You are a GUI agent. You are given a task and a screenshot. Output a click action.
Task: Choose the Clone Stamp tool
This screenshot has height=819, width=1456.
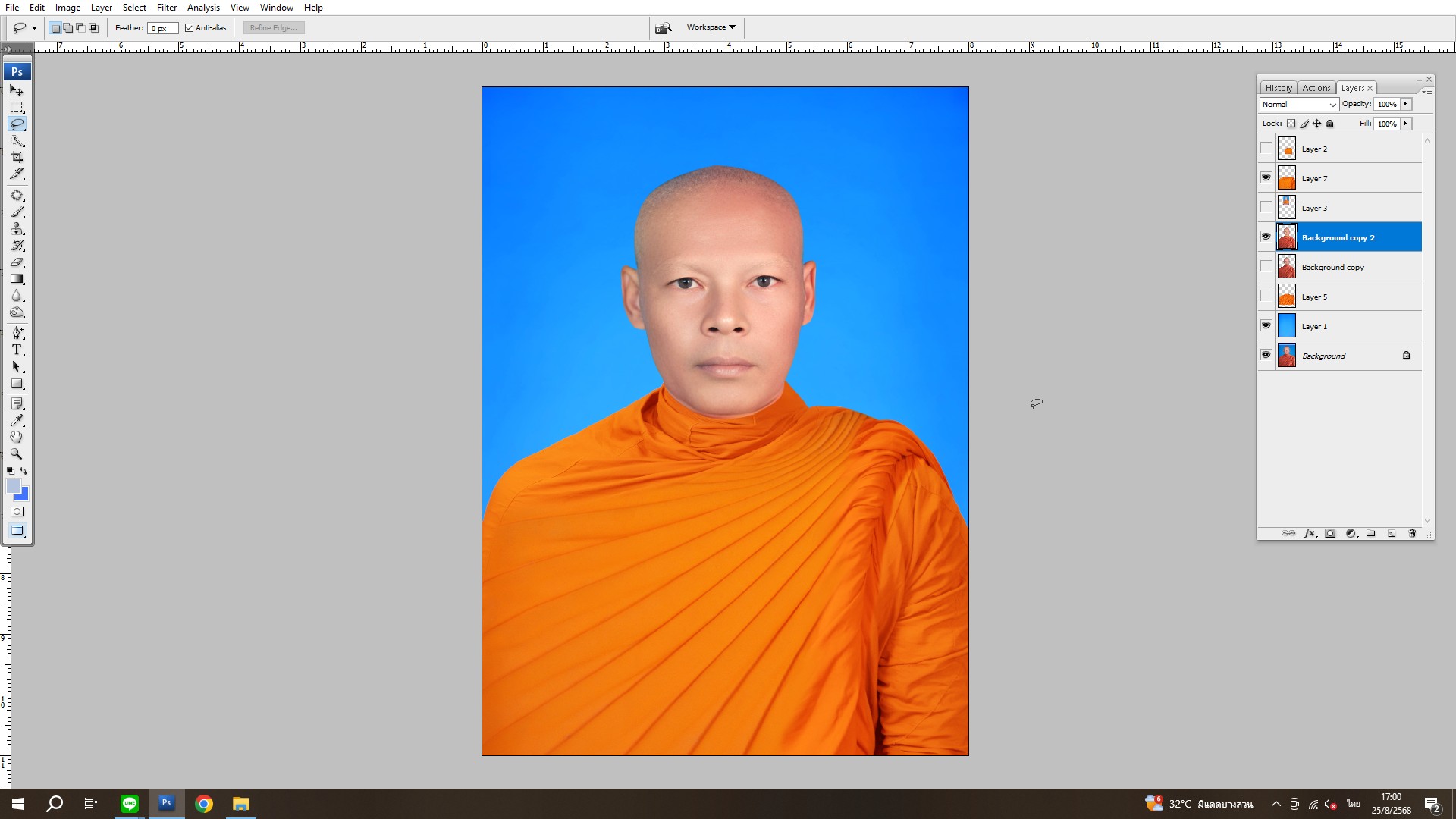click(x=17, y=229)
